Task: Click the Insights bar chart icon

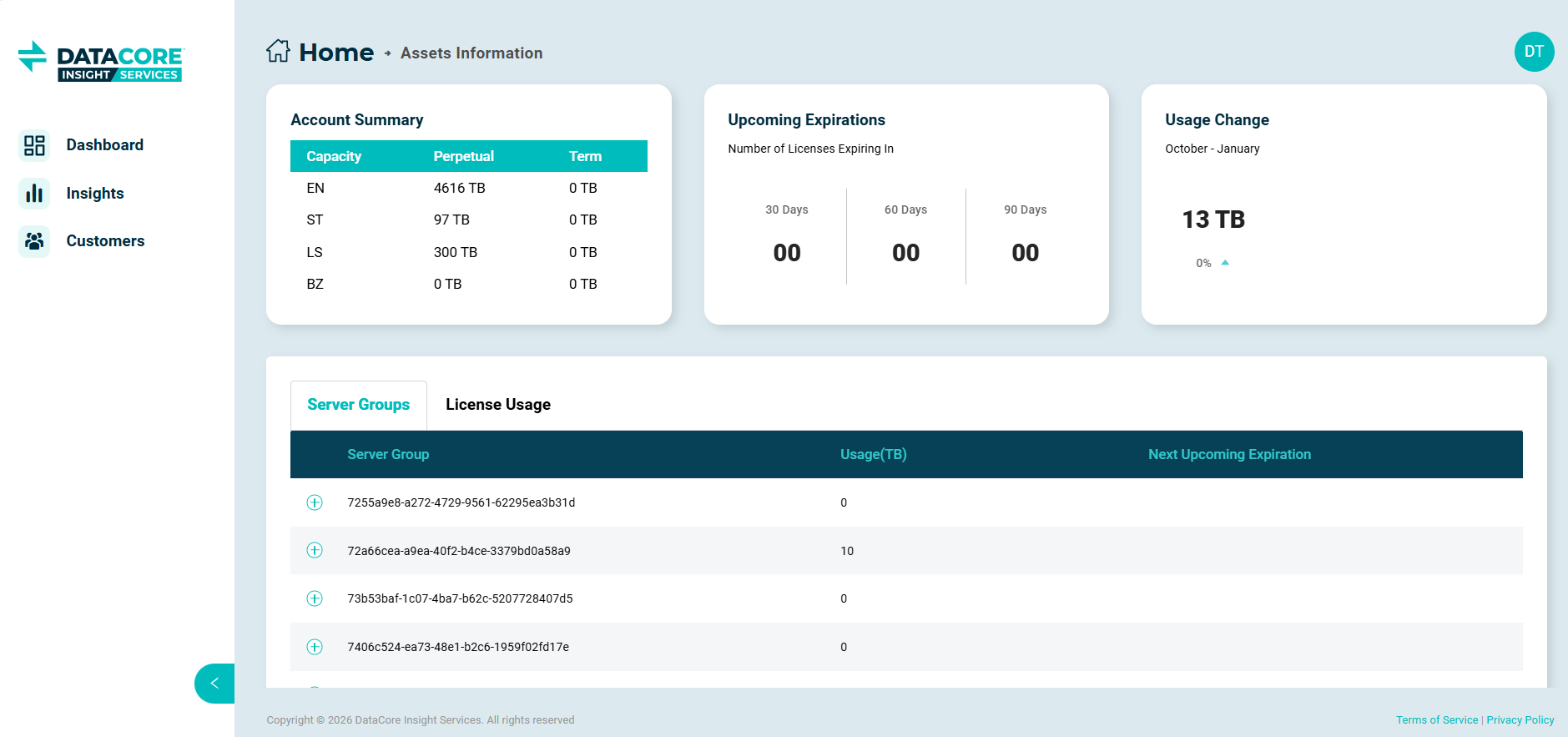Action: [34, 194]
